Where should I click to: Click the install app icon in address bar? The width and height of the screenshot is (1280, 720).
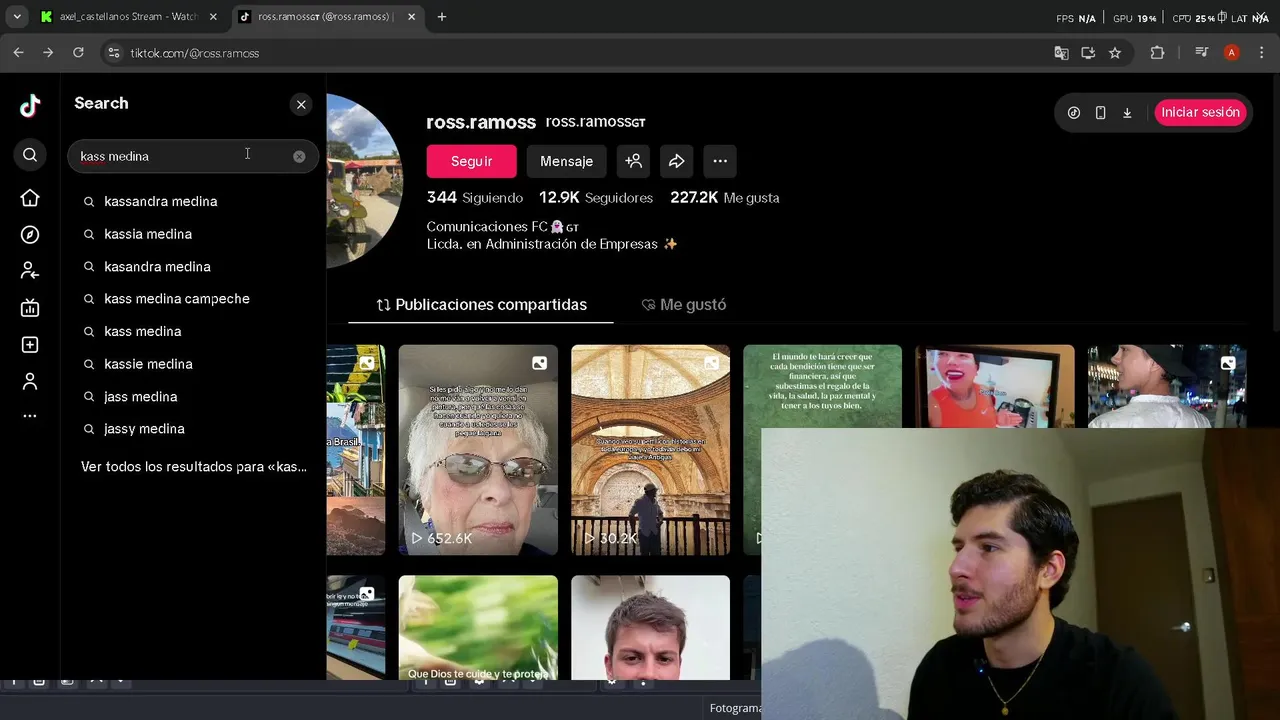click(1088, 53)
